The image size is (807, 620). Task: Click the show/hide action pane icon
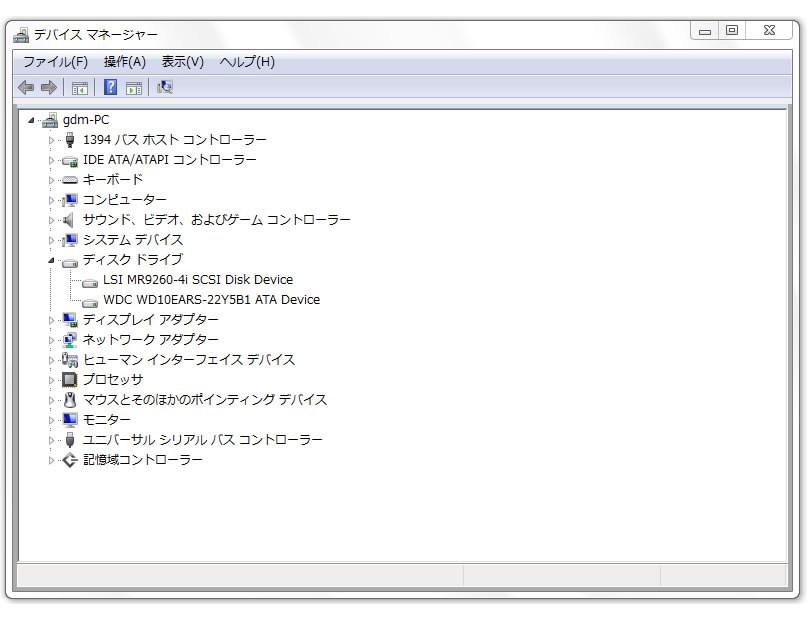coord(134,88)
